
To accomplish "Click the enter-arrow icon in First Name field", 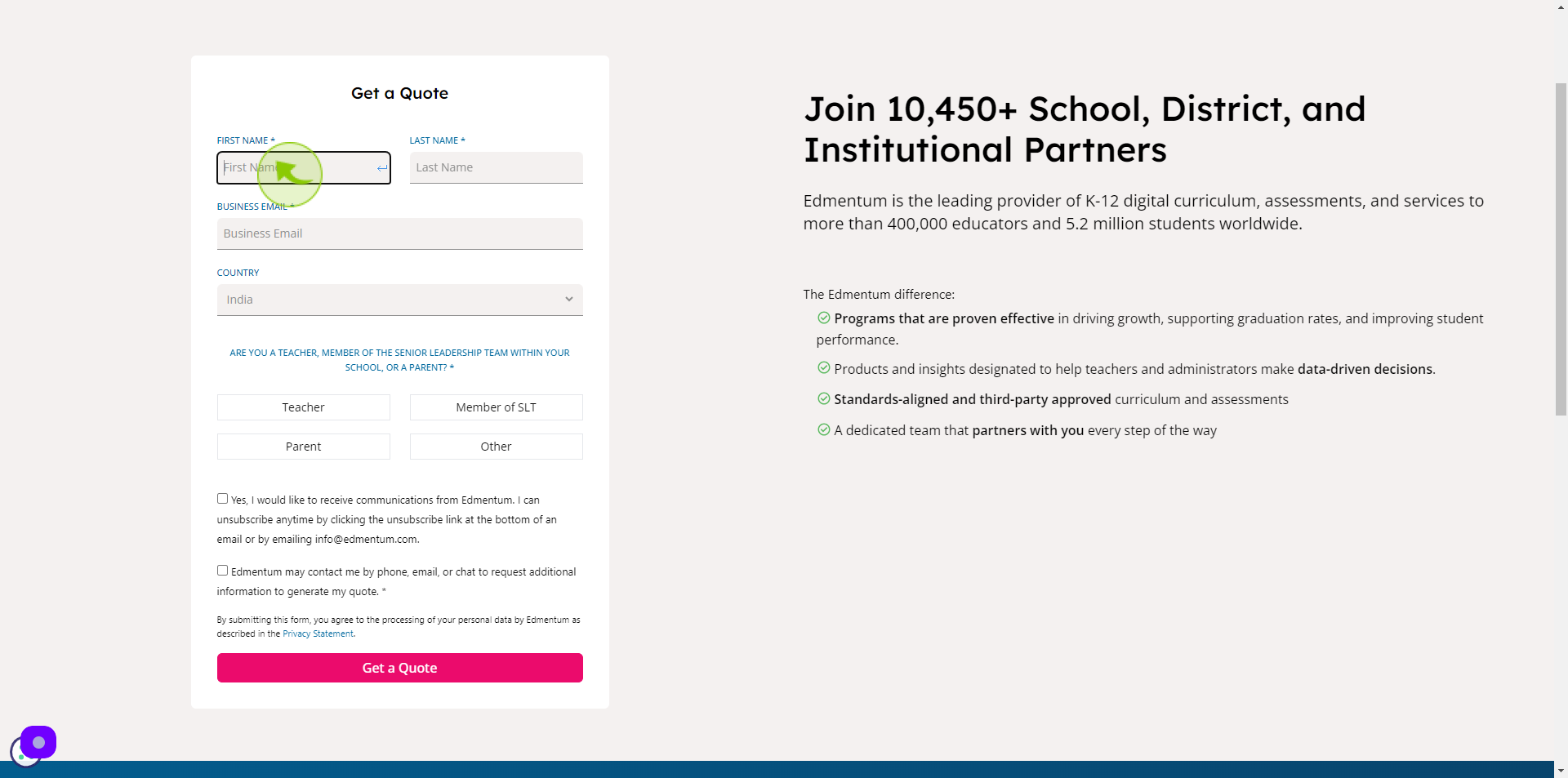I will (x=381, y=168).
